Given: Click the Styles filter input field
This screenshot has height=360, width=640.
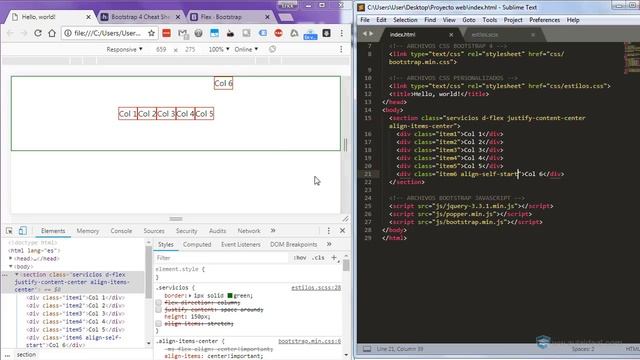Looking at the screenshot, I should [x=222, y=258].
